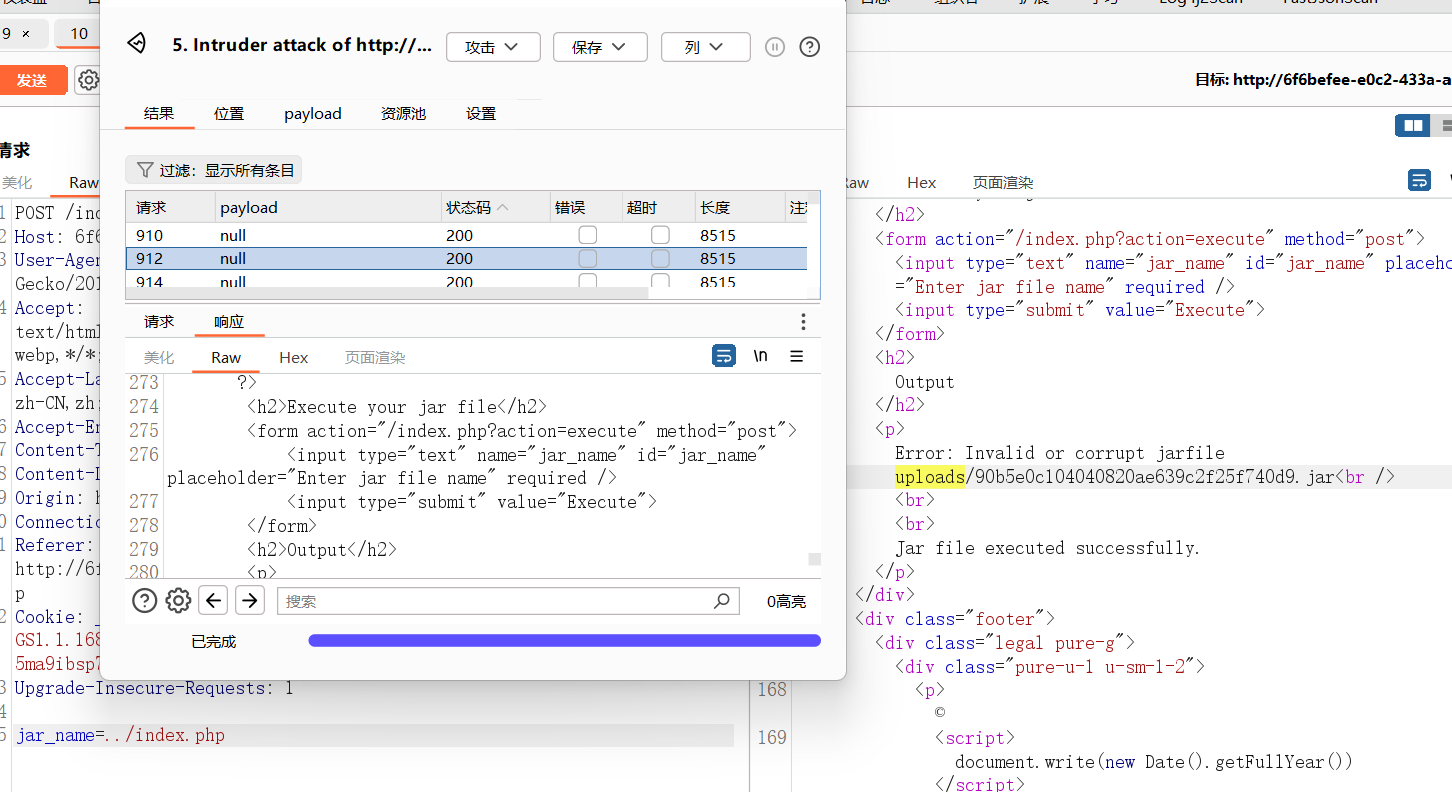Select result row 914
The image size is (1452, 792).
click(x=466, y=281)
